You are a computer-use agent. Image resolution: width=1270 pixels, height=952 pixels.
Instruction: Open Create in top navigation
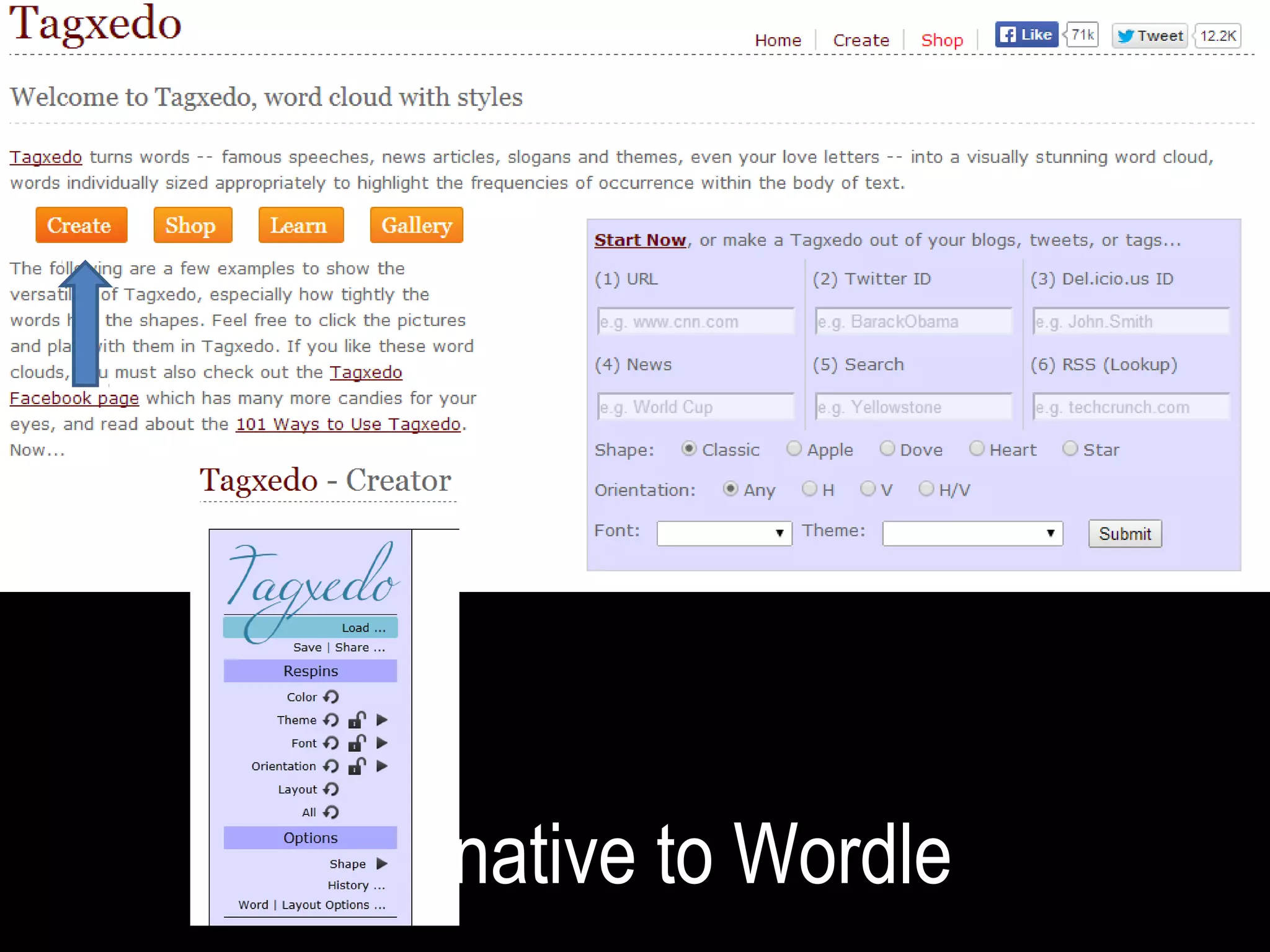point(861,40)
